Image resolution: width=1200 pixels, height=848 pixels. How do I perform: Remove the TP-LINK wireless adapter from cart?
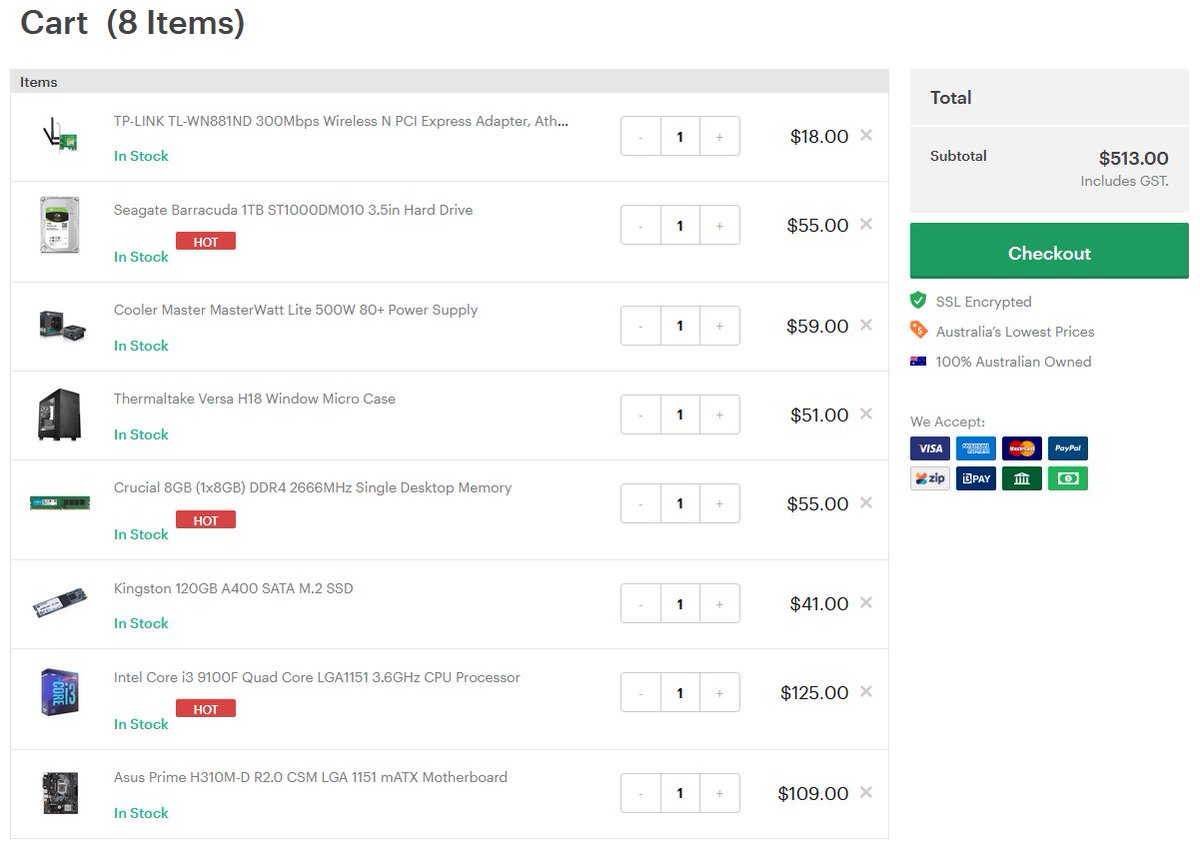[866, 135]
